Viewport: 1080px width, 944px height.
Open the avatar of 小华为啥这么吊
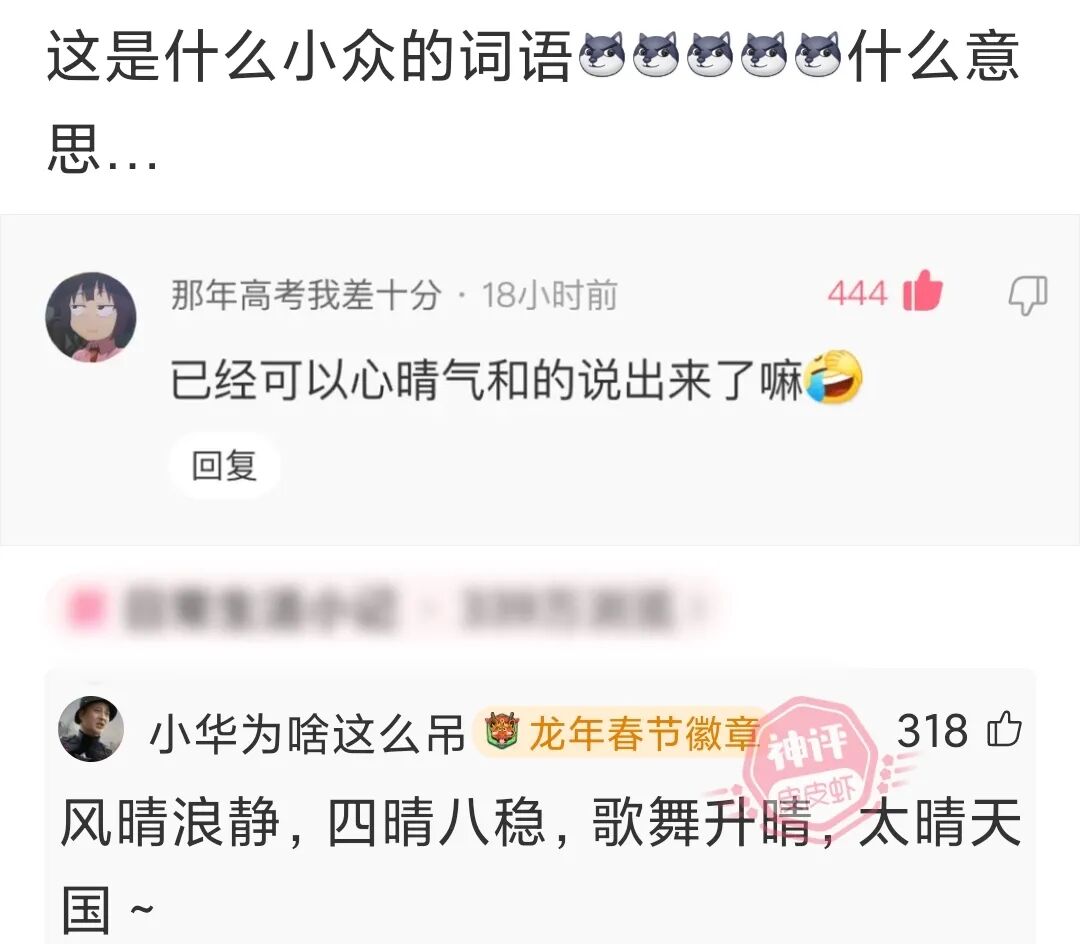pos(91,728)
